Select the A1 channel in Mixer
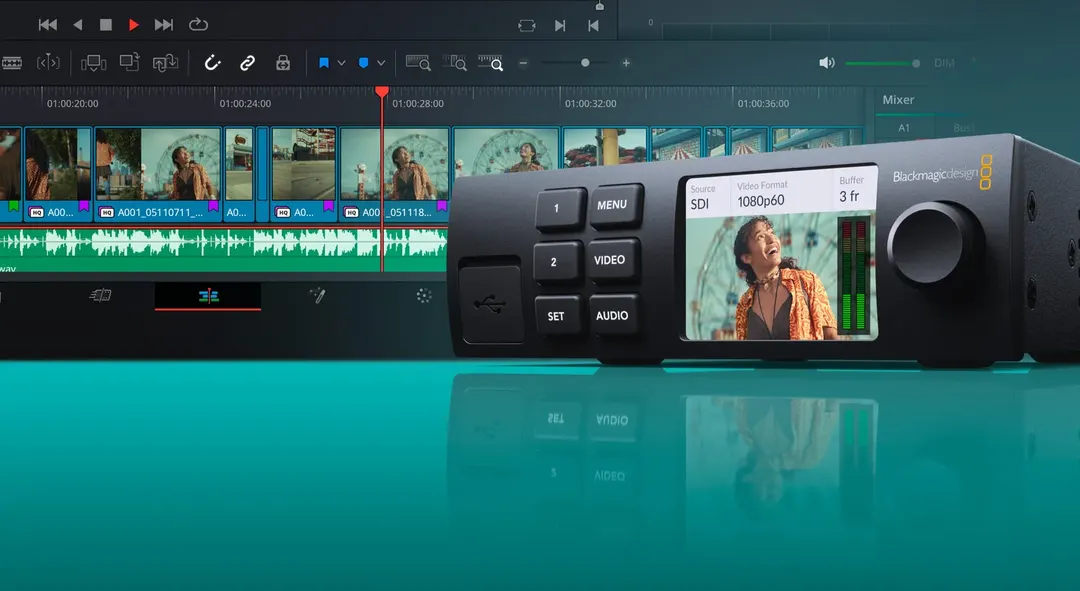Image resolution: width=1080 pixels, height=591 pixels. pos(904,128)
